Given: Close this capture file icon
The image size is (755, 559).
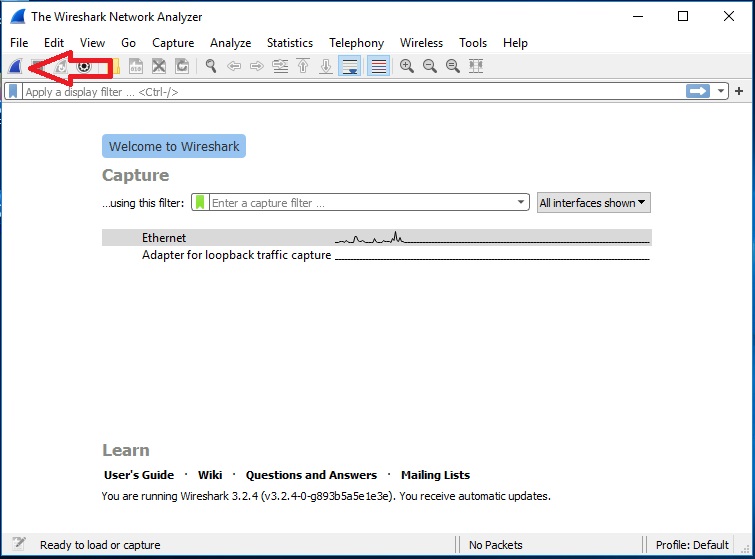Looking at the screenshot, I should 159,66.
